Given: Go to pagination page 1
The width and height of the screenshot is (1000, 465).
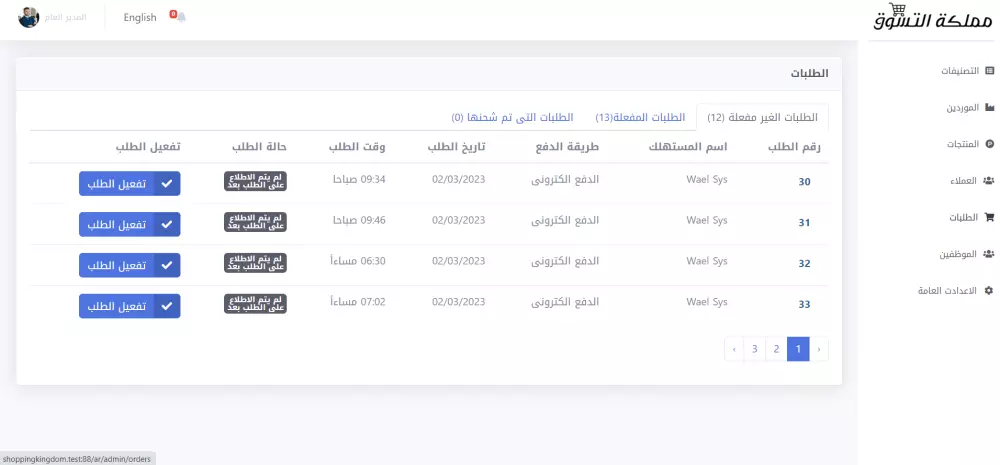Looking at the screenshot, I should point(798,349).
